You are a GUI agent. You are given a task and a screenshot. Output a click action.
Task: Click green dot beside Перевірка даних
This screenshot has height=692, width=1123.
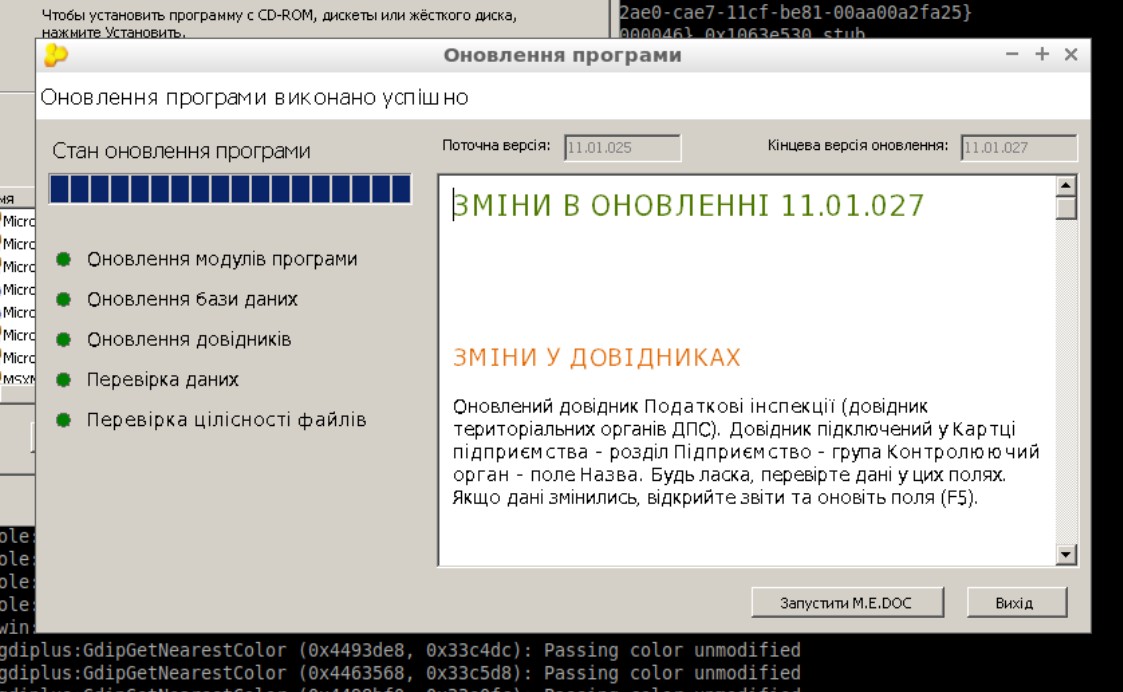[64, 380]
